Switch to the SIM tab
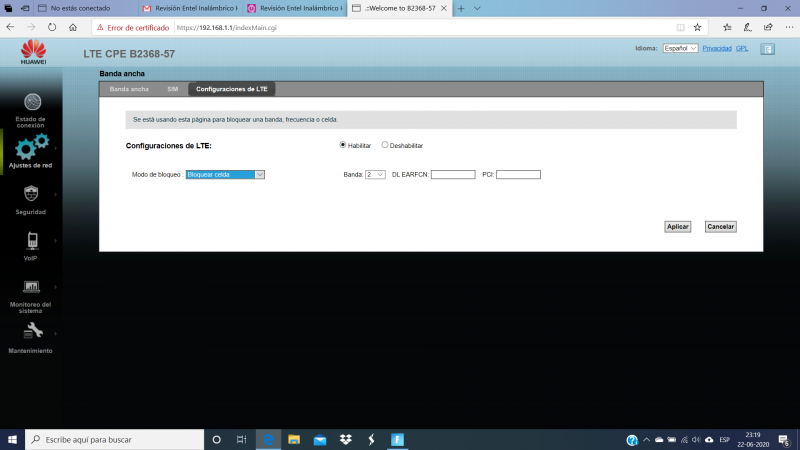Viewport: 800px width, 450px height. [x=173, y=89]
